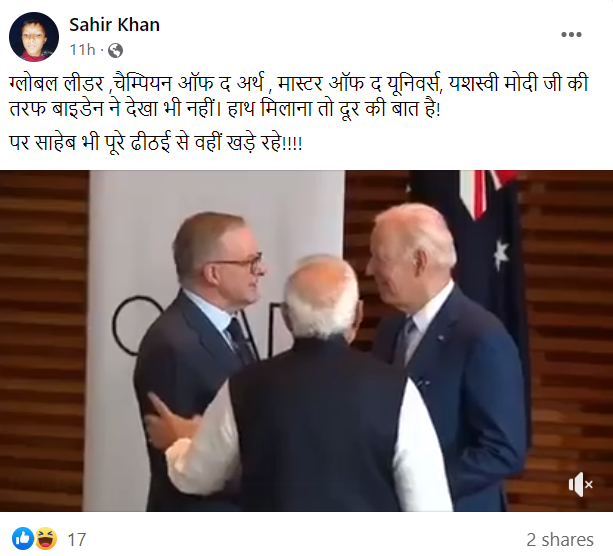
Task: Click the phrase 'हाथ मिलाना तो दूर की बात है'
Action: coord(334,108)
